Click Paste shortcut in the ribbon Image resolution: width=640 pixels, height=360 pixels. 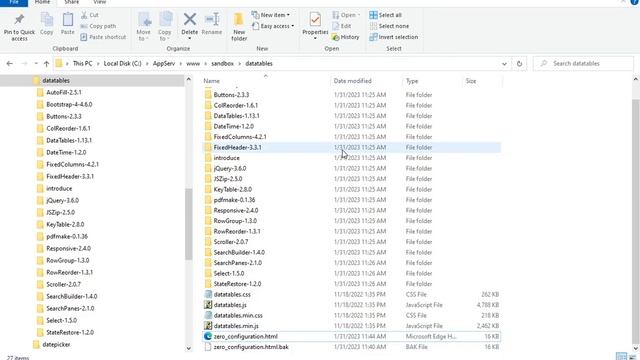click(103, 37)
